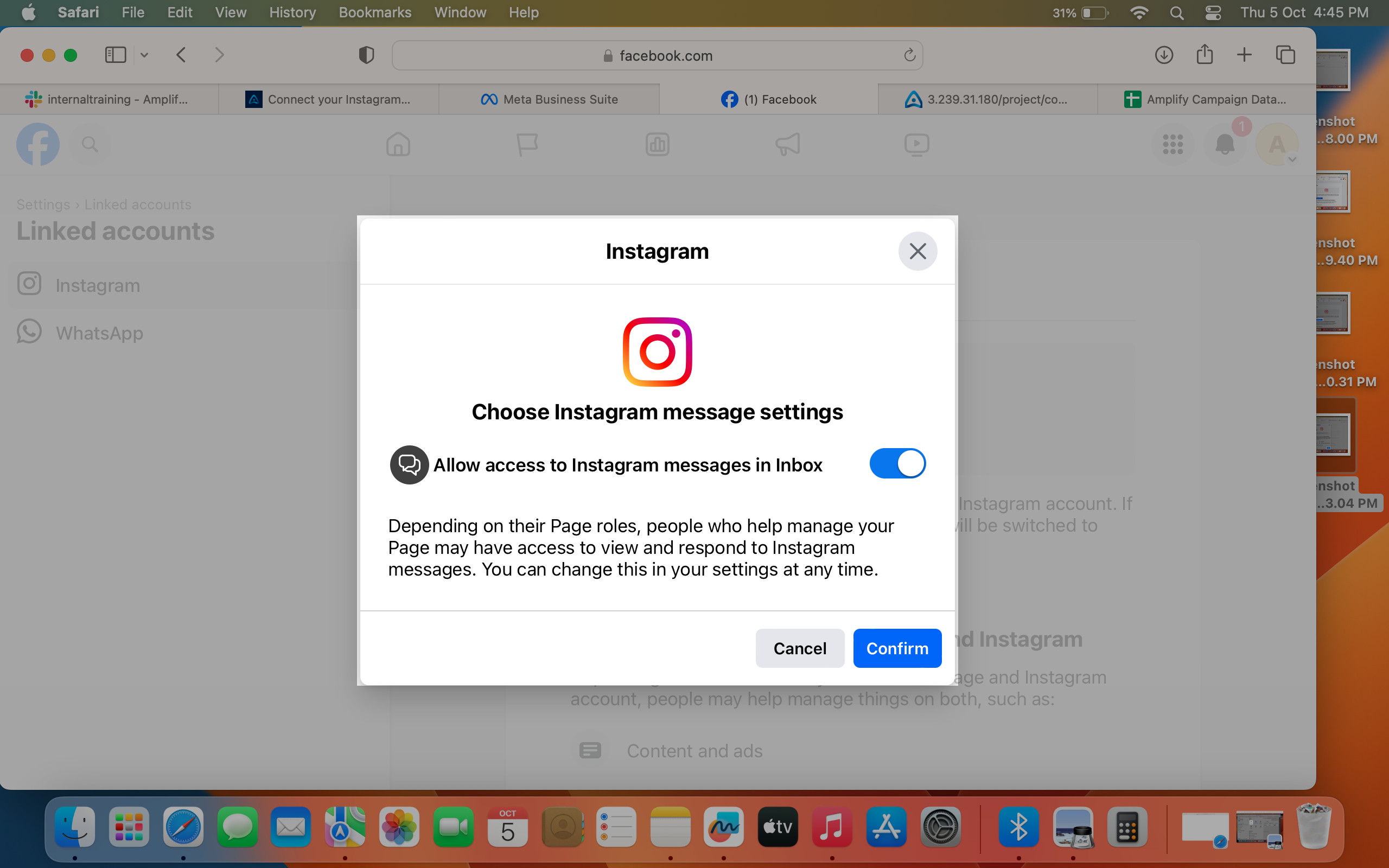Open the Bookmarks menu

375,12
